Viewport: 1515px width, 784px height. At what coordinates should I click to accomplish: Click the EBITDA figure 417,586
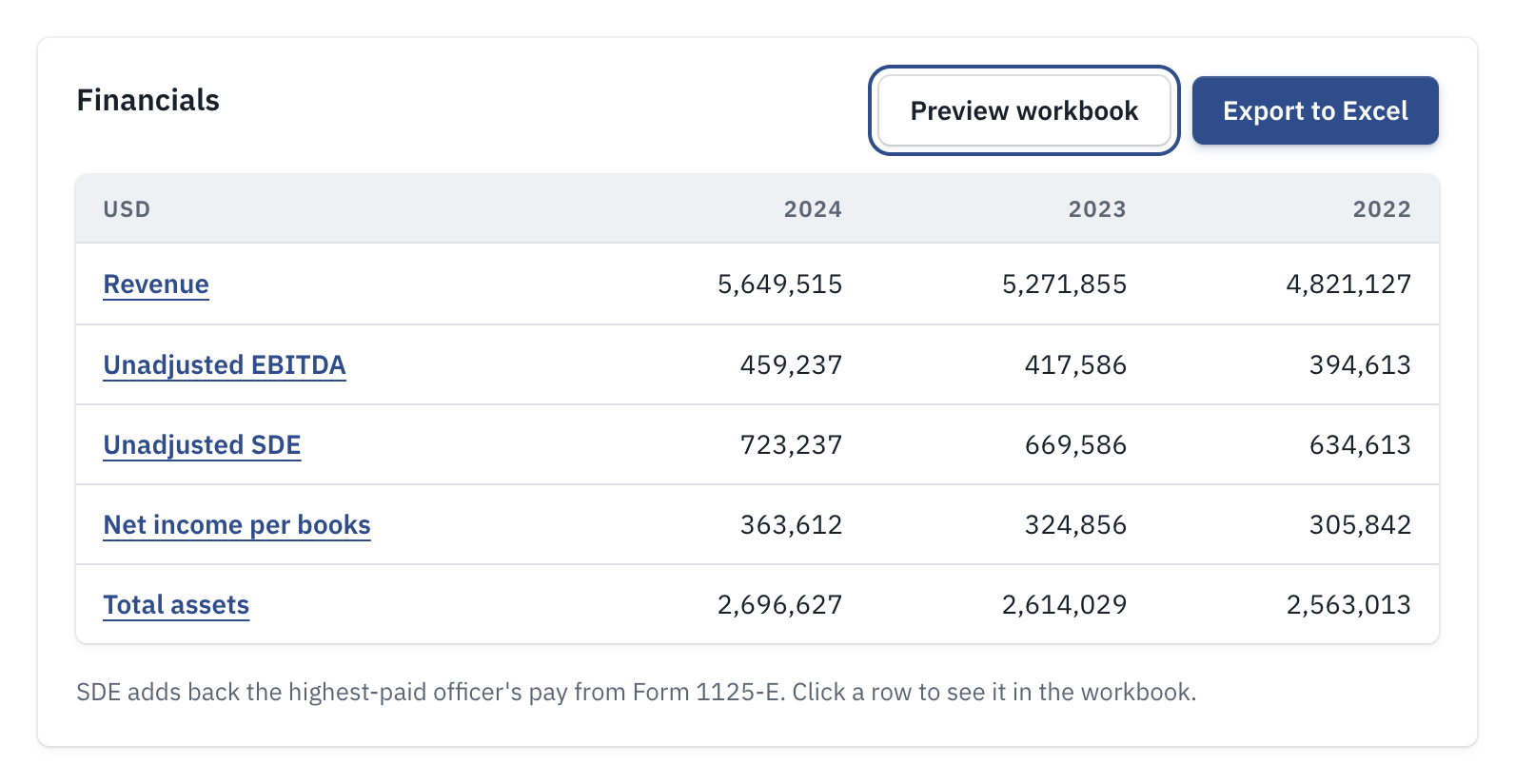[x=1076, y=365]
